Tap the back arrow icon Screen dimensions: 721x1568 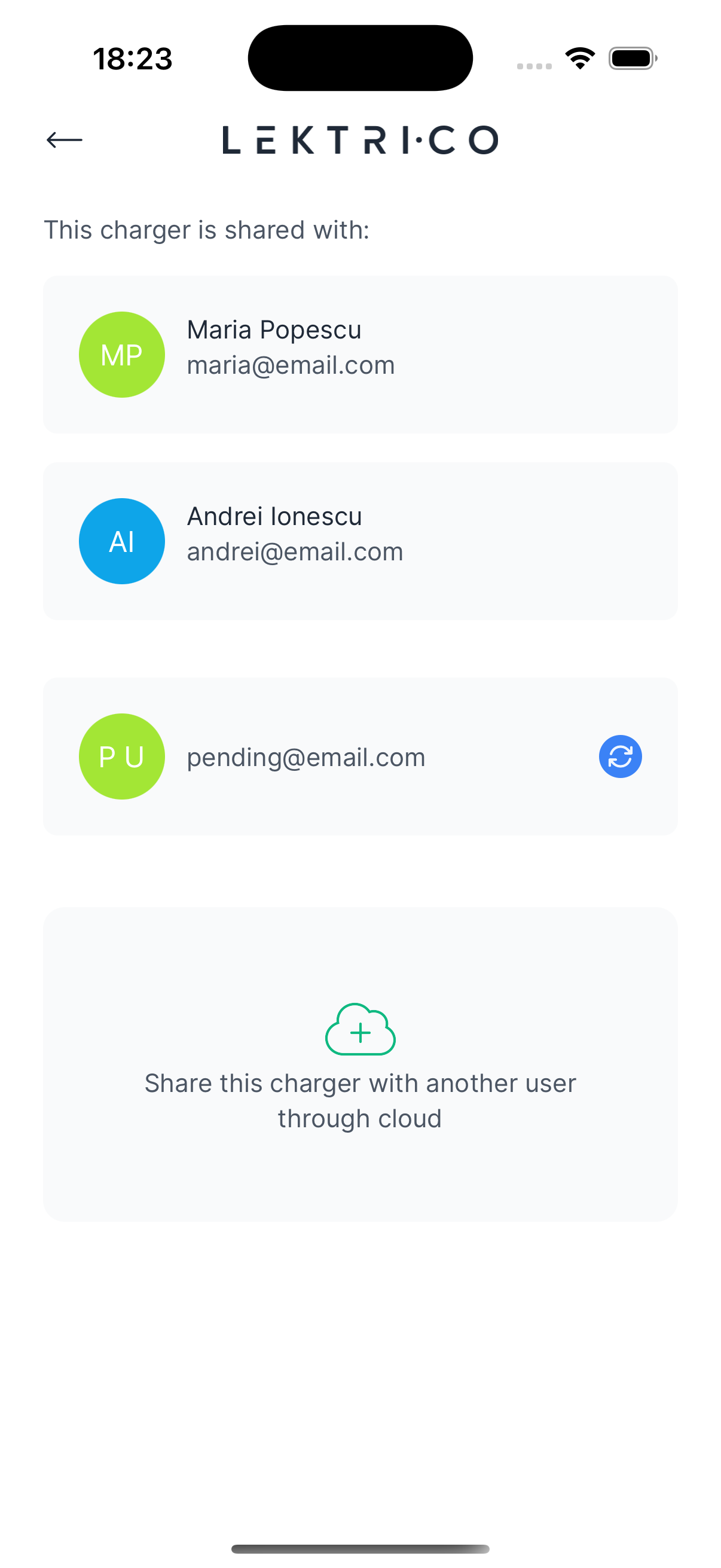click(65, 140)
